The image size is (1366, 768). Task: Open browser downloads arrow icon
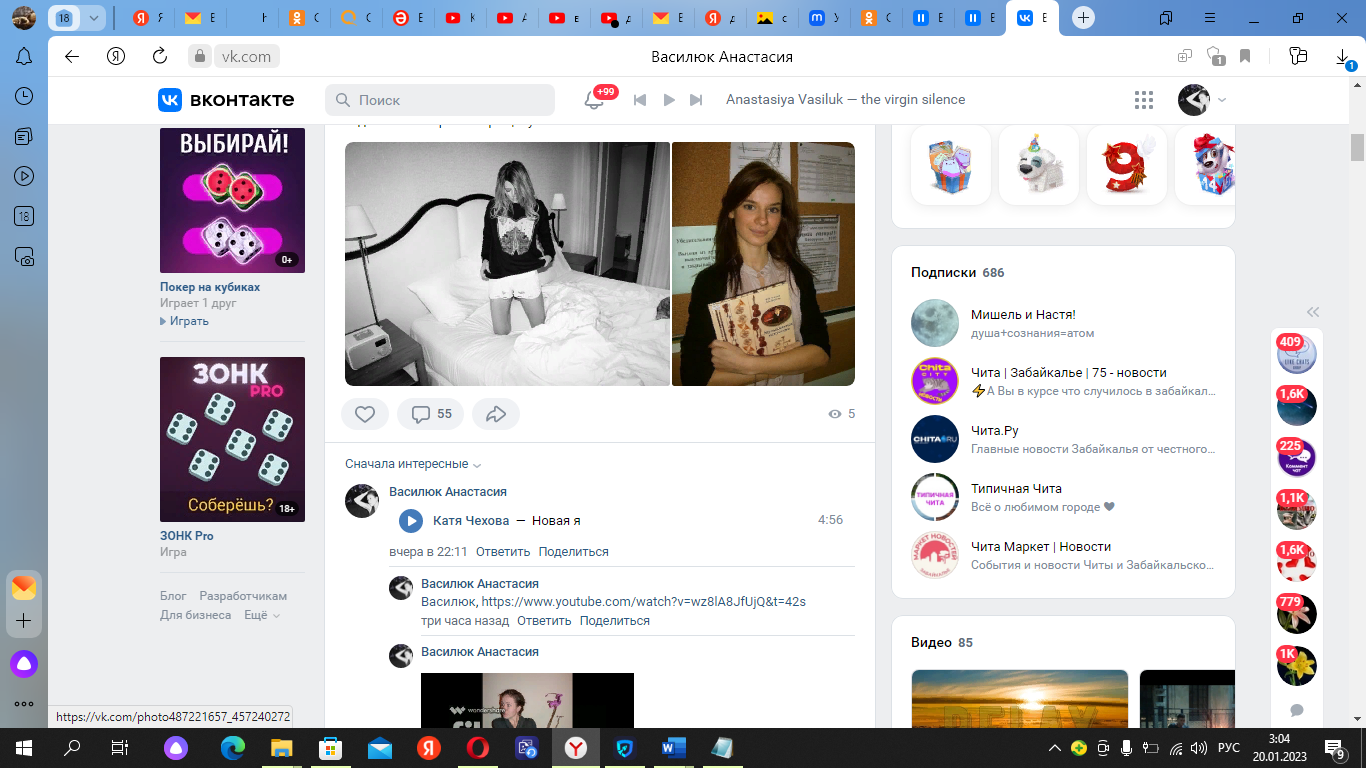click(1343, 58)
